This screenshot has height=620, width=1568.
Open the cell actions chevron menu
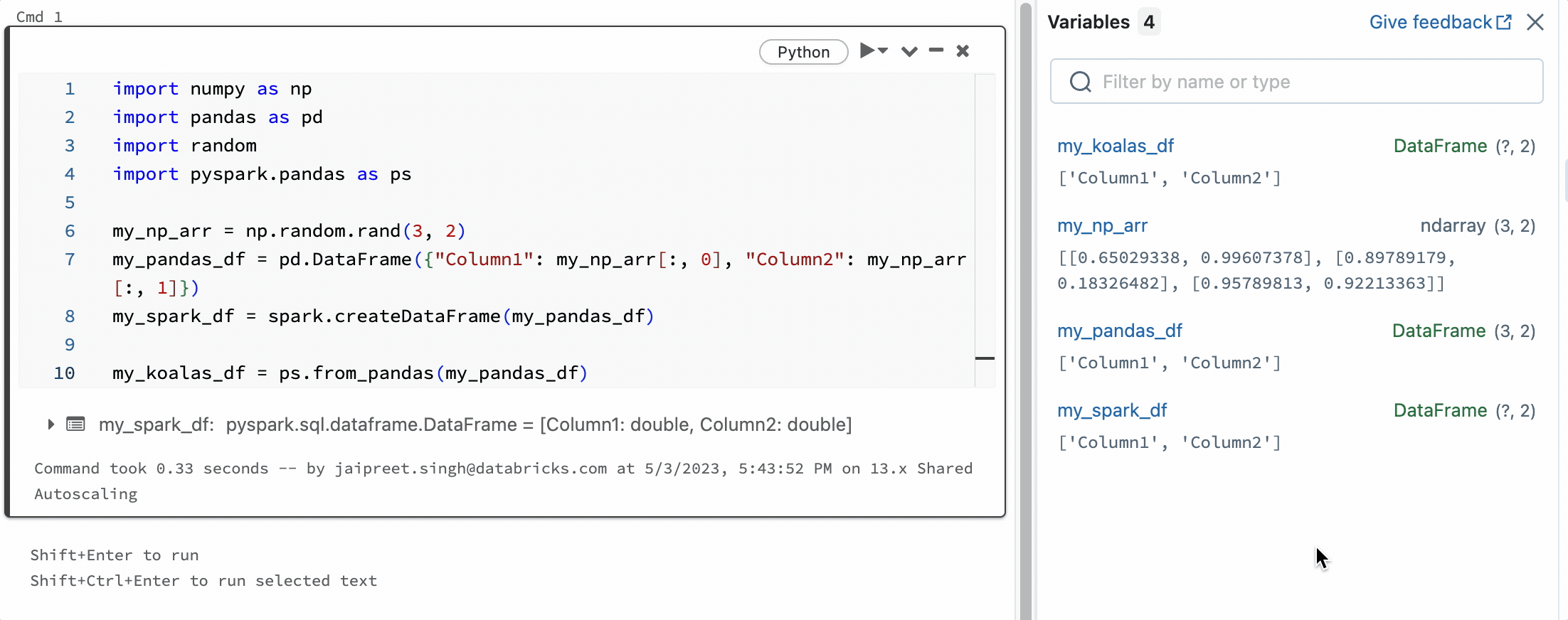pos(909,51)
